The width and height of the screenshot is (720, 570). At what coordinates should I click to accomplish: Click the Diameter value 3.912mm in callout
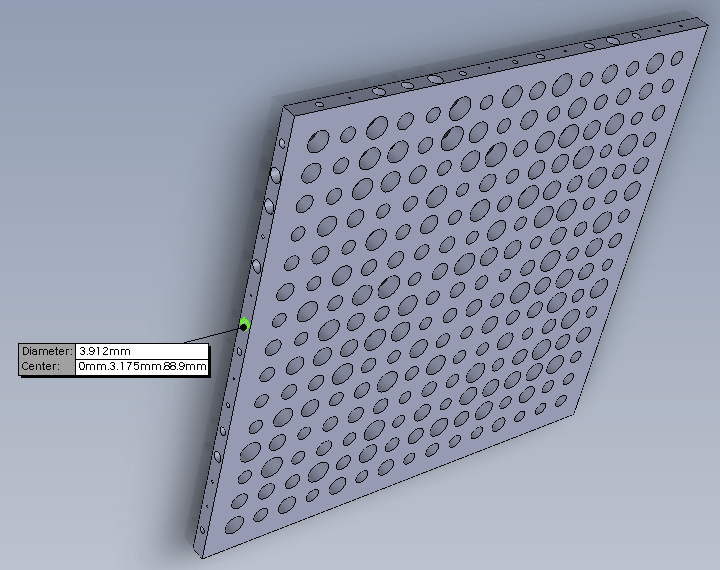point(141,351)
